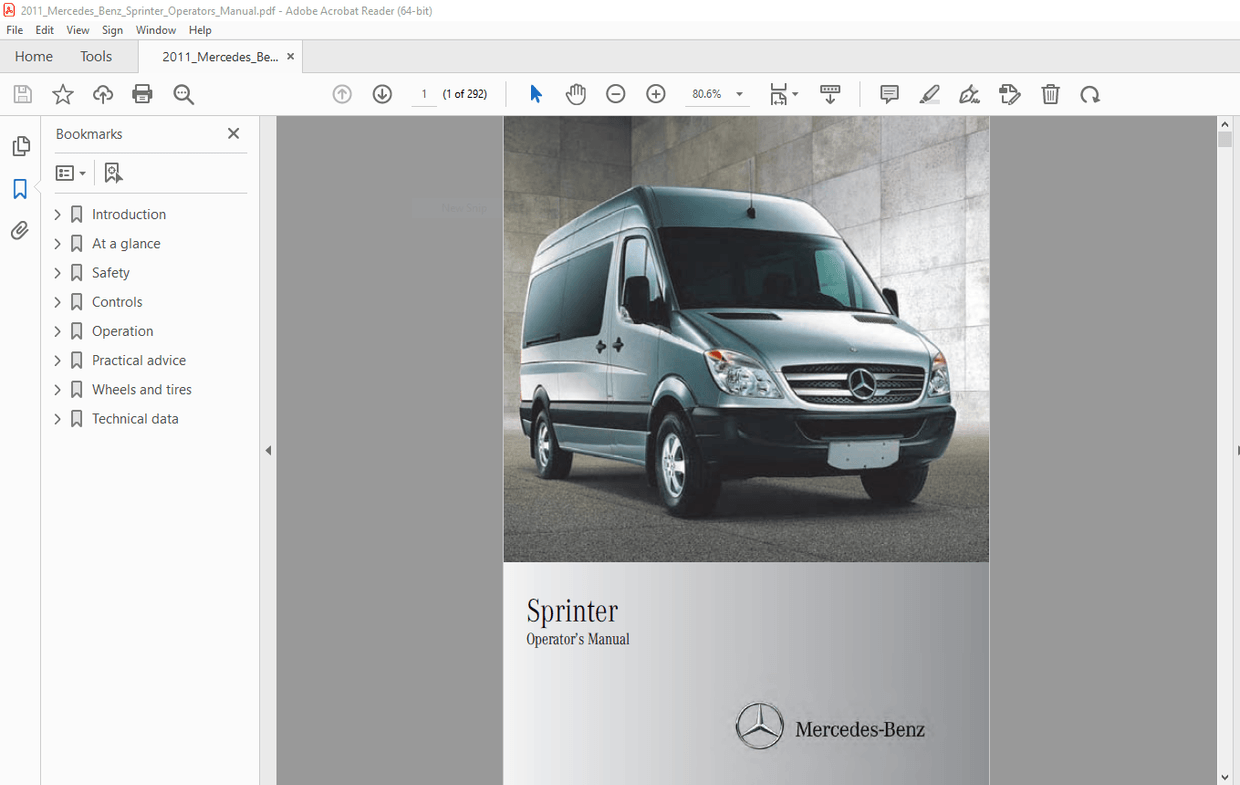This screenshot has height=785, width=1240.
Task: Open the Bookmarks options menu
Action: click(x=70, y=172)
